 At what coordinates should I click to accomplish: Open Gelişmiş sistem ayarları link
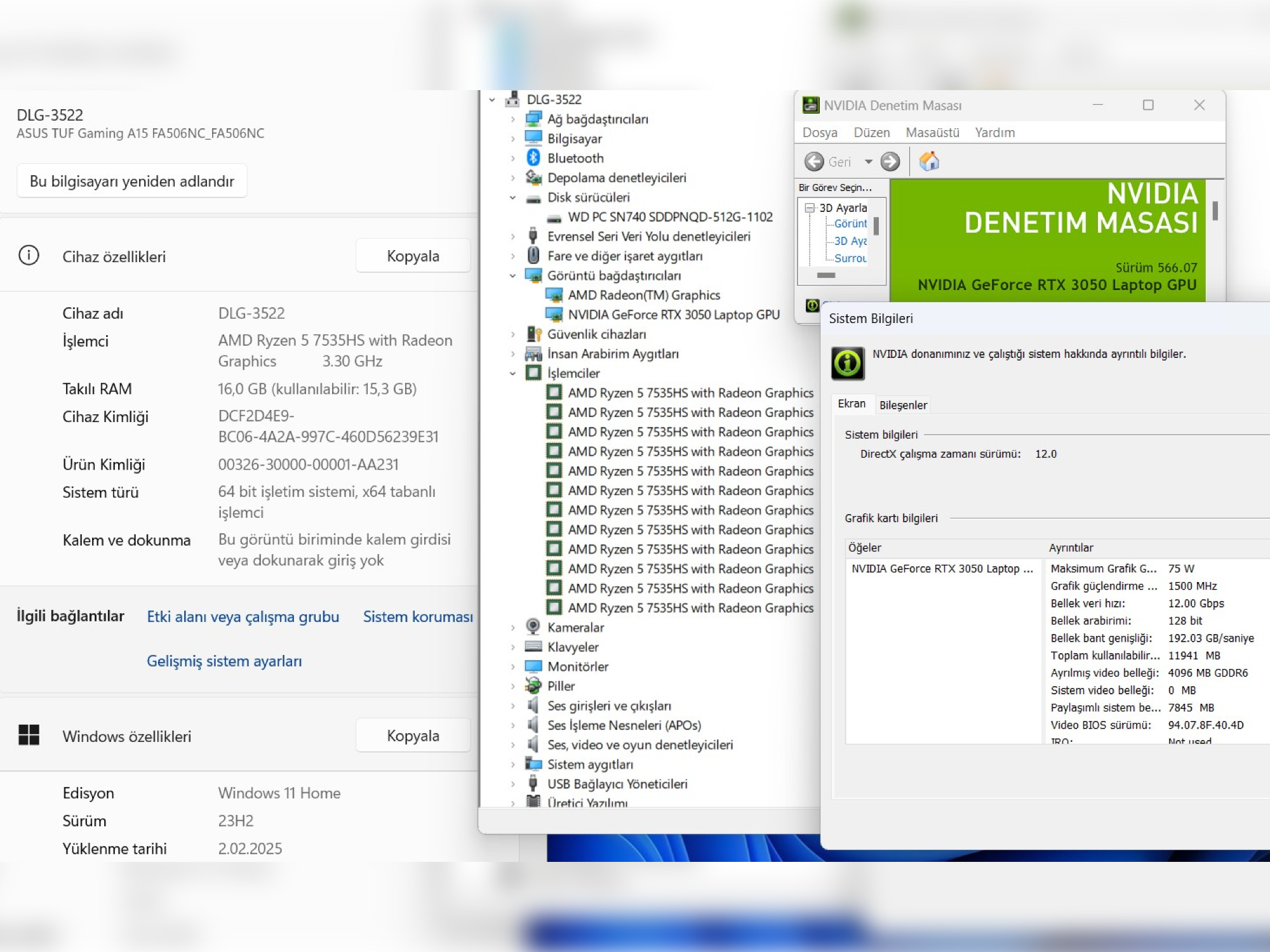224,661
